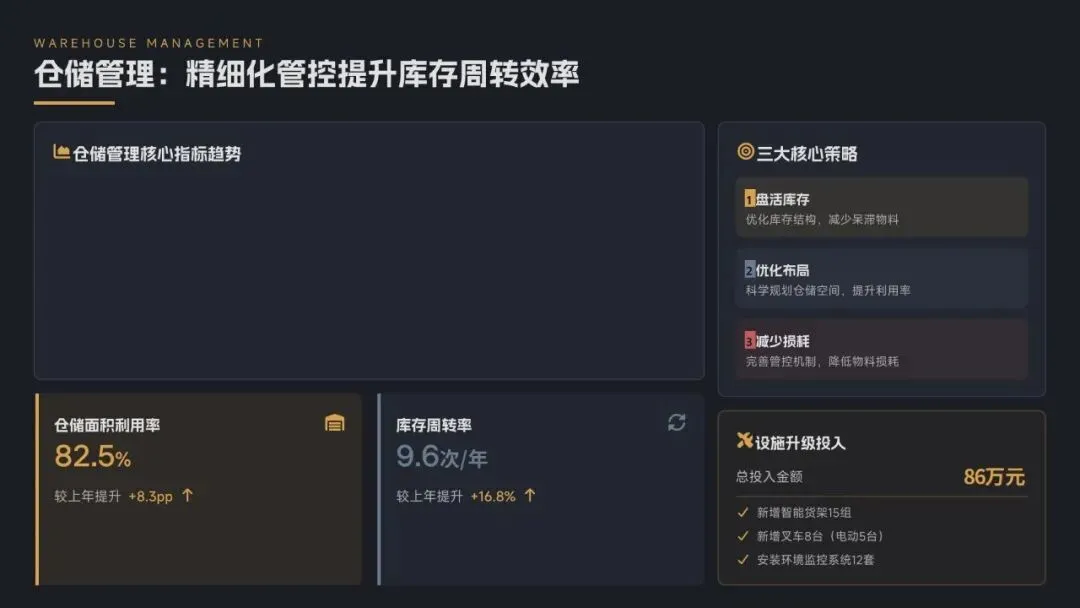Click the refresh icon in turnover card
This screenshot has height=608, width=1080.
pyautogui.click(x=677, y=423)
